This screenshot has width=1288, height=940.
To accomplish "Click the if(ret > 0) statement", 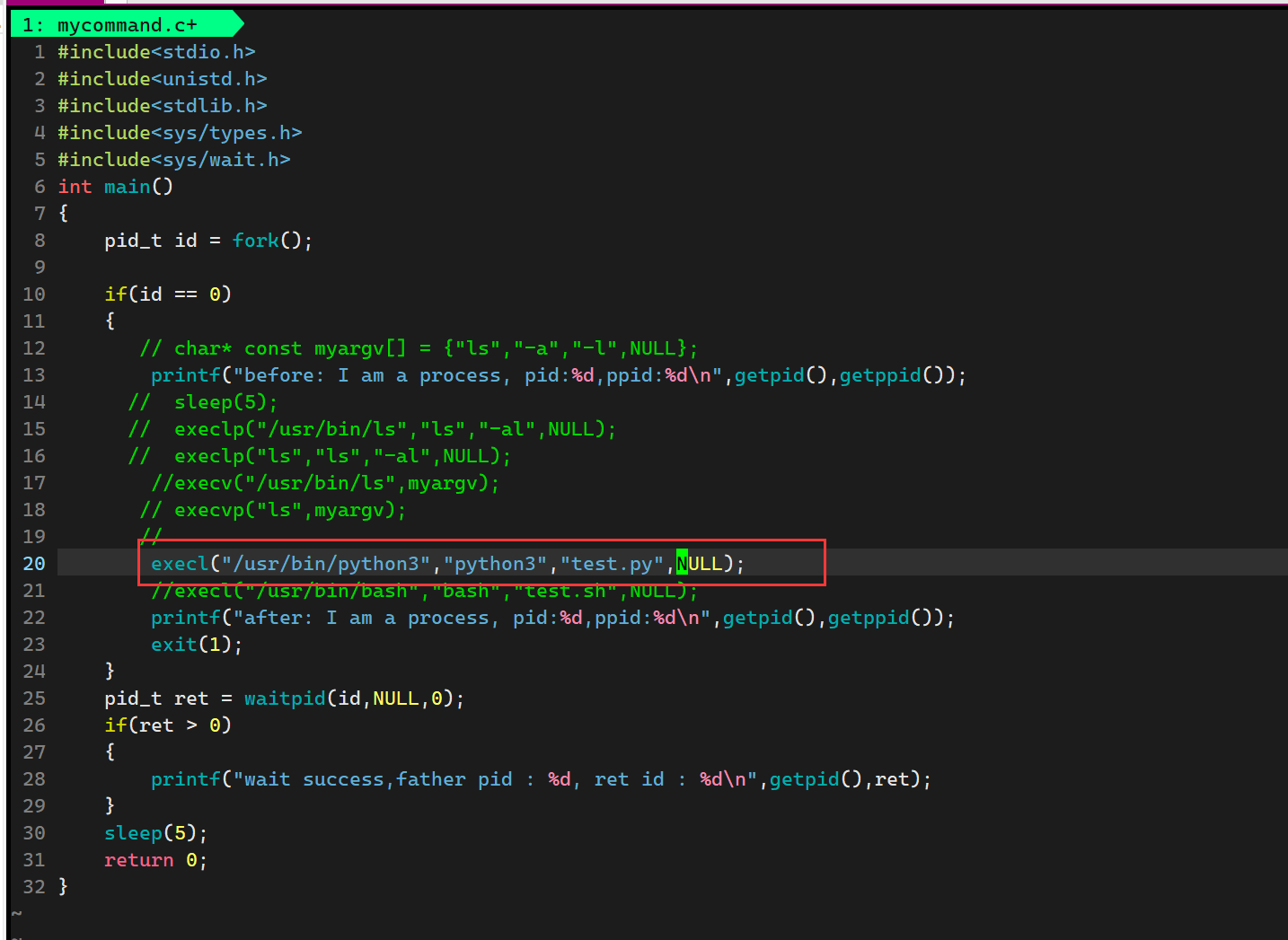I will click(x=168, y=725).
